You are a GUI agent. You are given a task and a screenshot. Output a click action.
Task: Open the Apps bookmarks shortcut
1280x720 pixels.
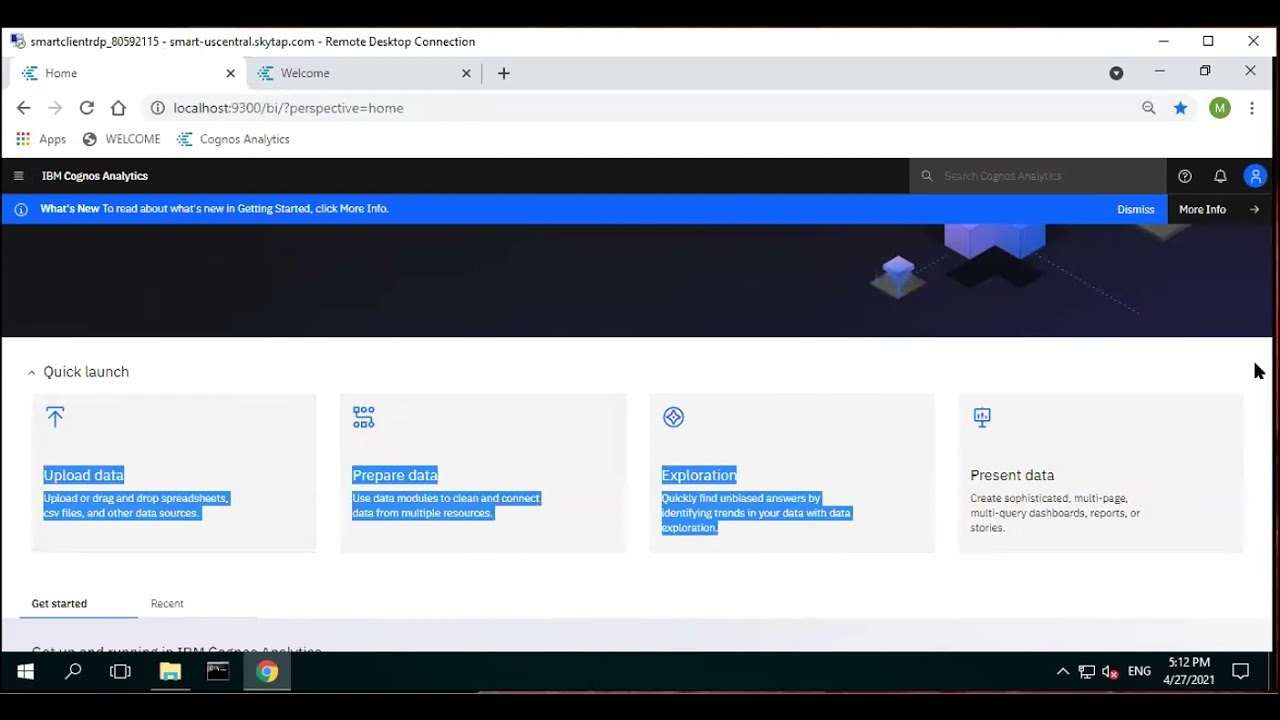pos(41,139)
